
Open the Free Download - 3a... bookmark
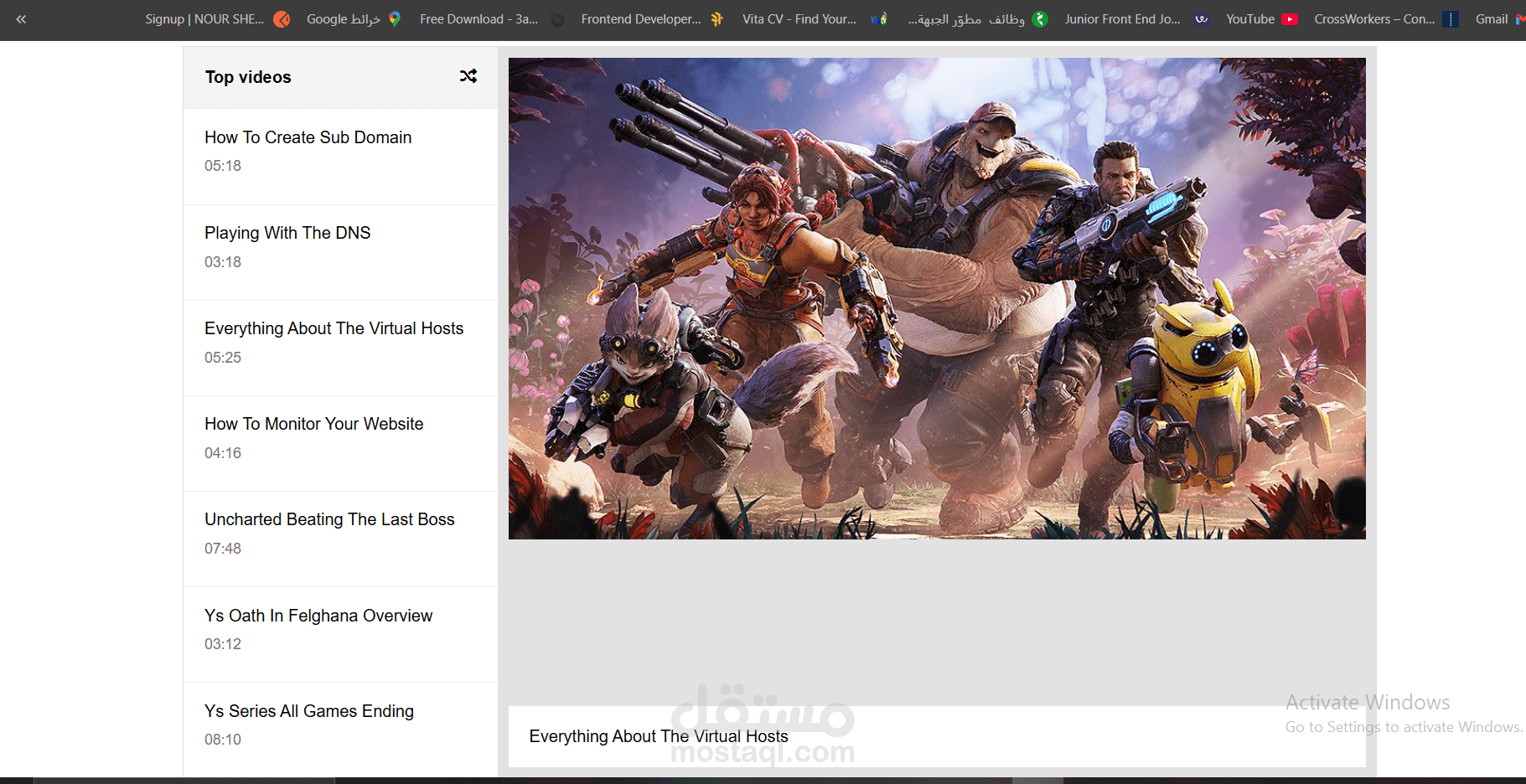492,19
